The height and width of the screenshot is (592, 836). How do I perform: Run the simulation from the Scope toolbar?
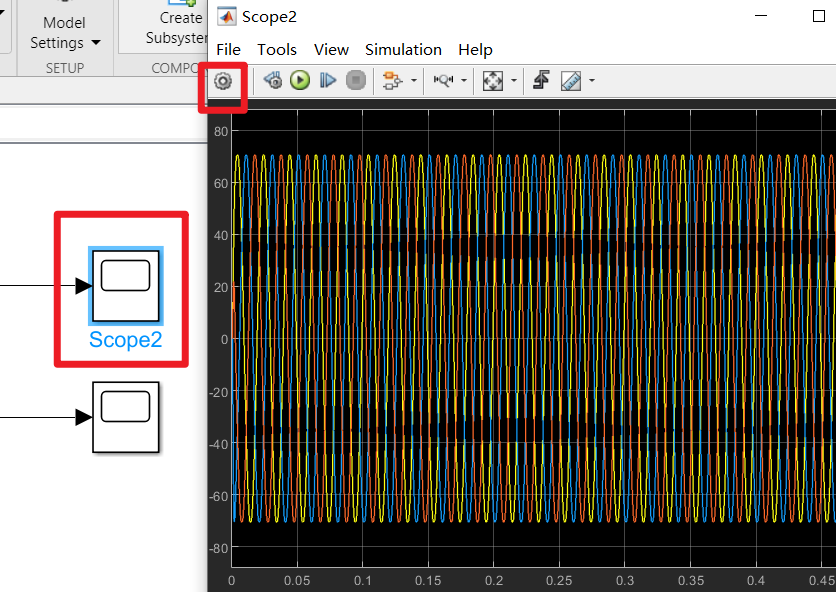(300, 80)
